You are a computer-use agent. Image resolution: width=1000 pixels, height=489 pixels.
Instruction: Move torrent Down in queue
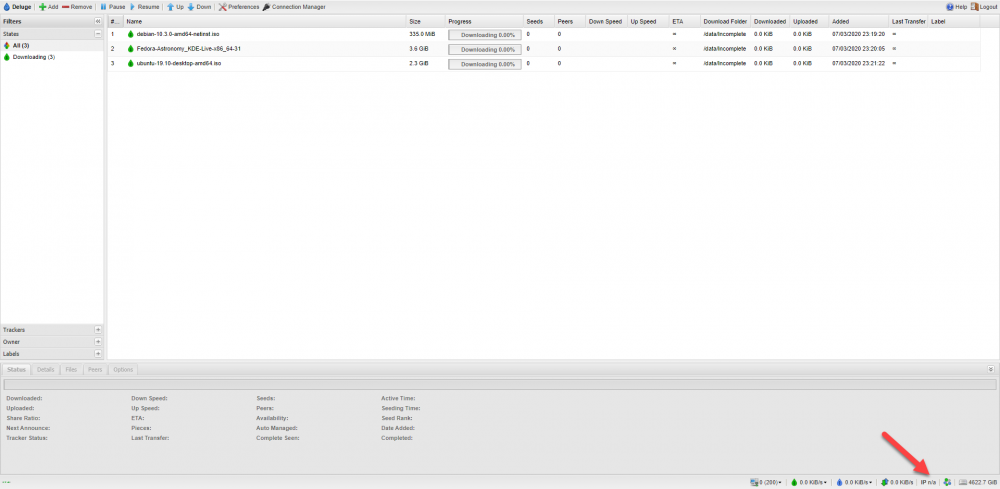coord(199,7)
